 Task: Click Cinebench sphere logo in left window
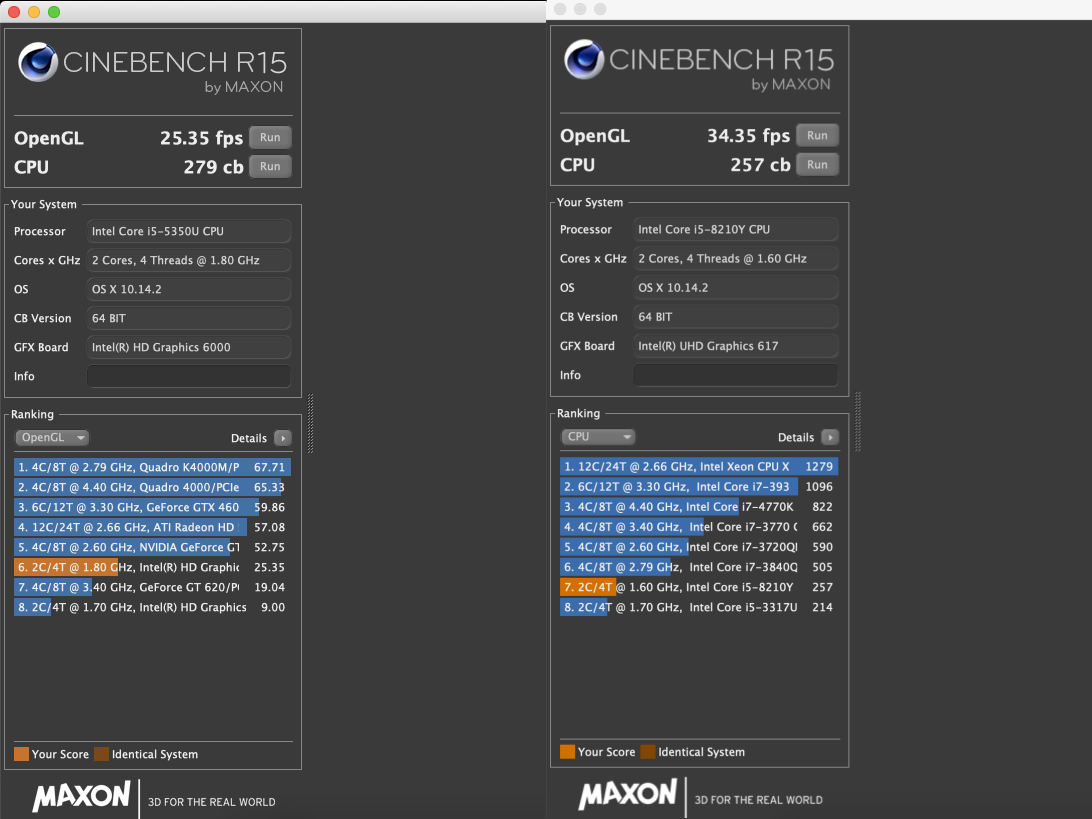tap(38, 62)
